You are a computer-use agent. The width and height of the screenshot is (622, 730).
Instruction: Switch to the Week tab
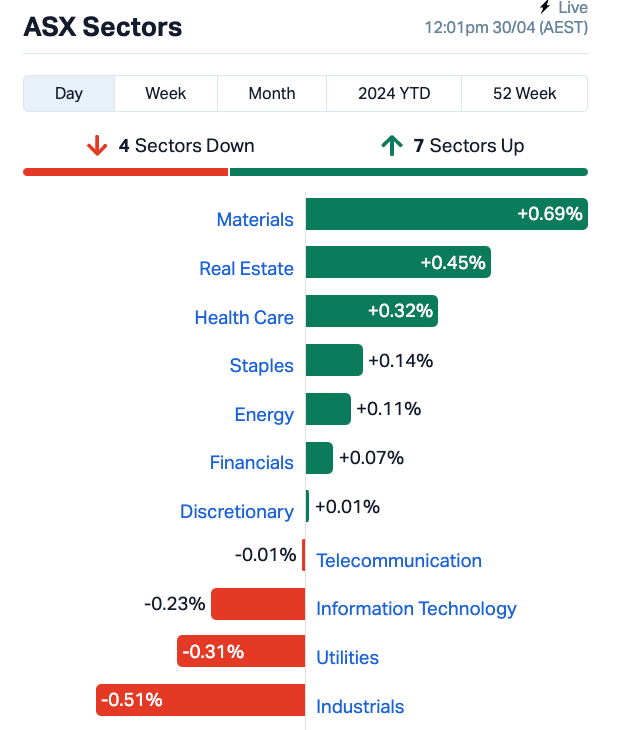coord(166,94)
